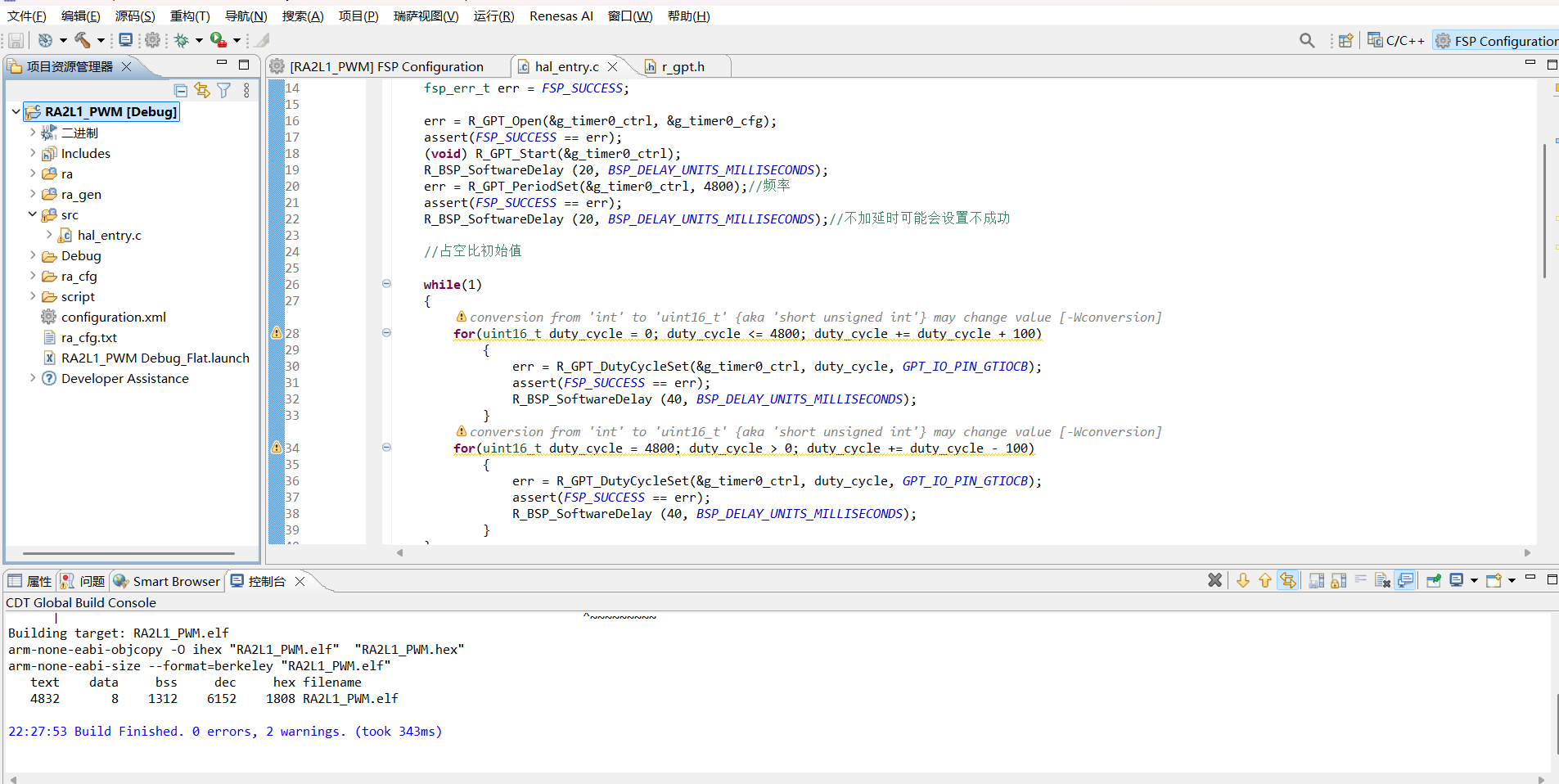Click the Run with toolbox external tools icon
This screenshot has height=784, width=1559.
(218, 39)
